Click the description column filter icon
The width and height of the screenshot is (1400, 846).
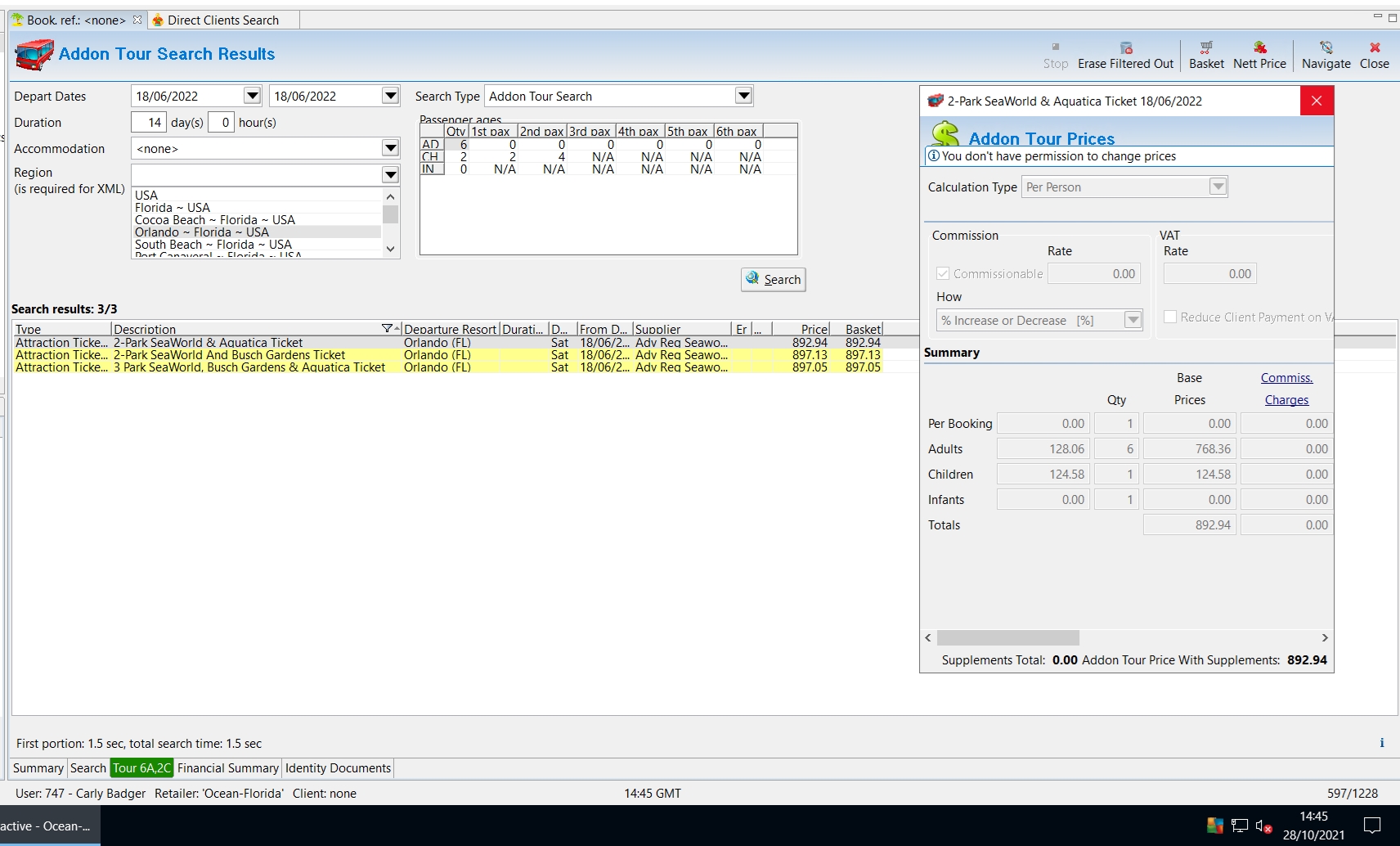[387, 329]
